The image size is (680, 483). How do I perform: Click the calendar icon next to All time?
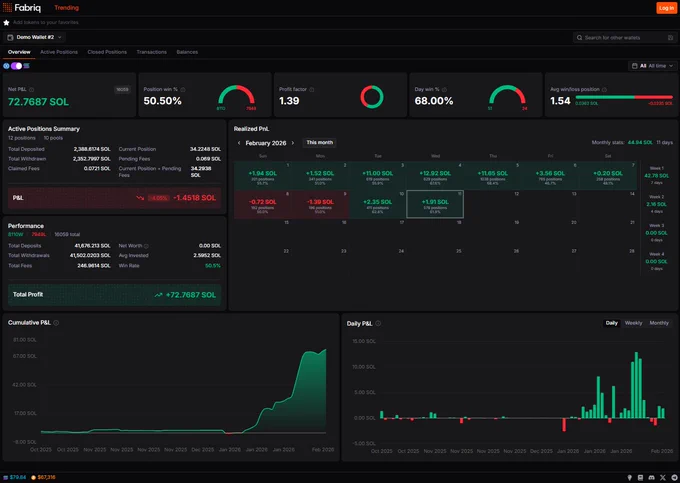[634, 66]
